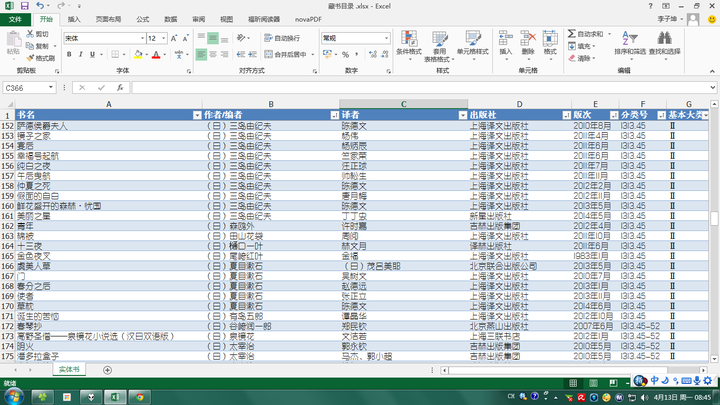Click the vertical scrollbar down arrow
The height and width of the screenshot is (405, 720).
[714, 359]
